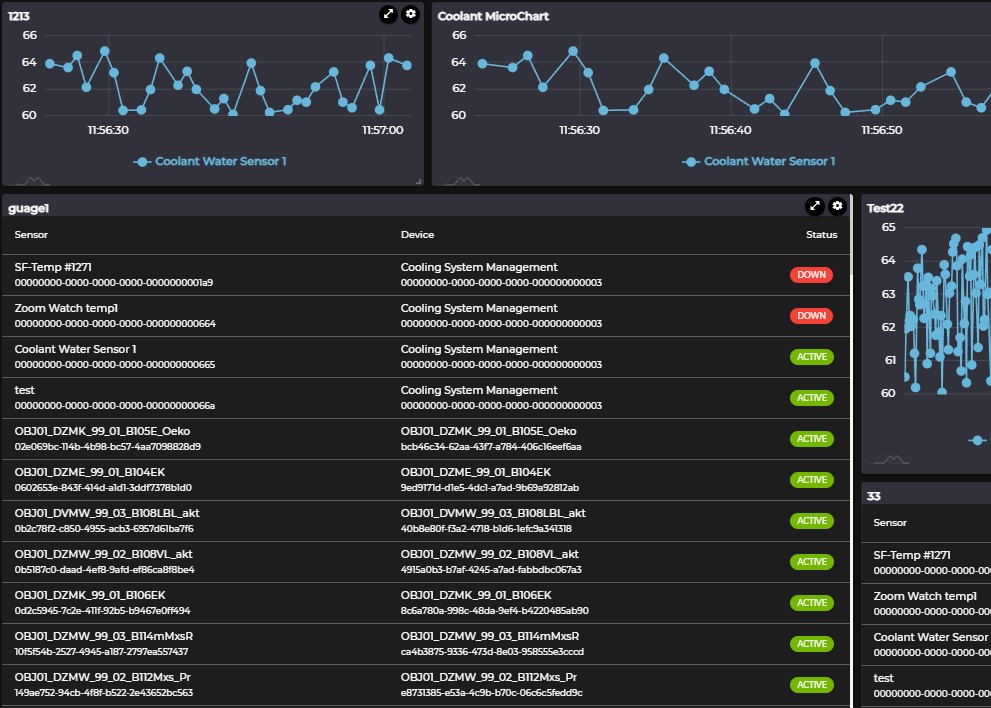The height and width of the screenshot is (708, 991).
Task: Click the ACTIVE badge for OBJ01_DZME_99_01_B104EK
Action: point(811,480)
